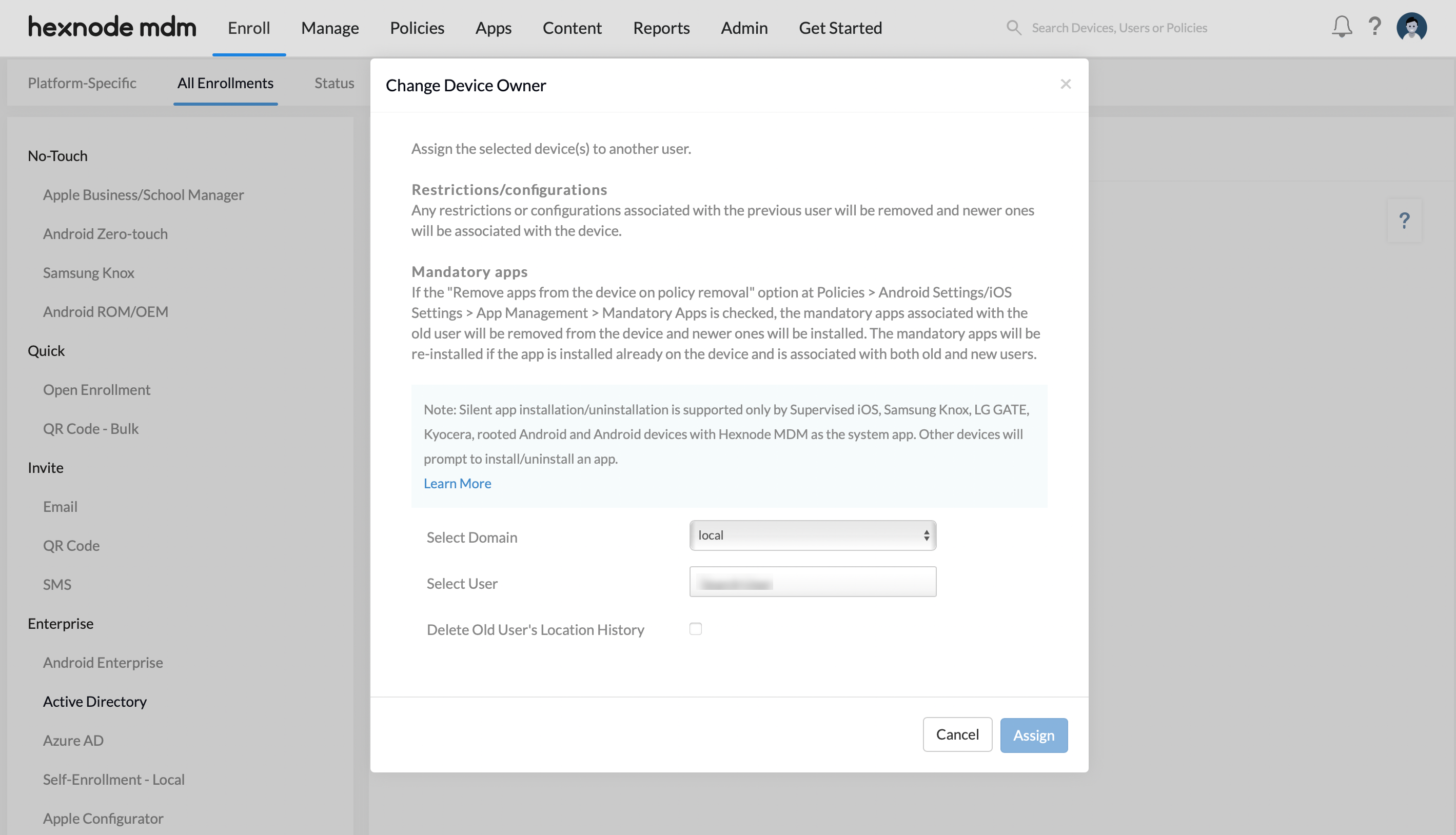This screenshot has width=1456, height=835.
Task: Open the Apps menu
Action: coord(493,28)
